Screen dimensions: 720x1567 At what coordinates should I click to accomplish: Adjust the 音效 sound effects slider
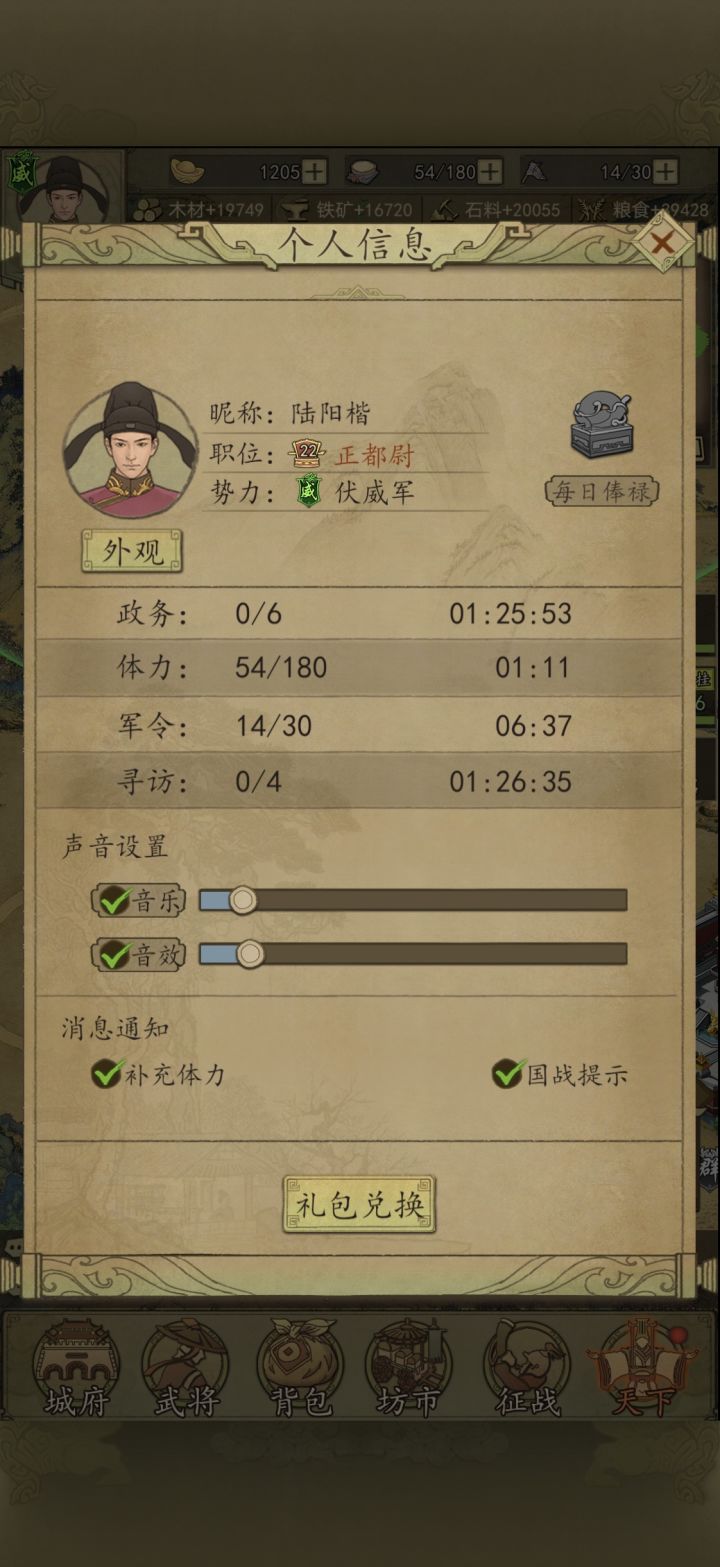pyautogui.click(x=413, y=955)
